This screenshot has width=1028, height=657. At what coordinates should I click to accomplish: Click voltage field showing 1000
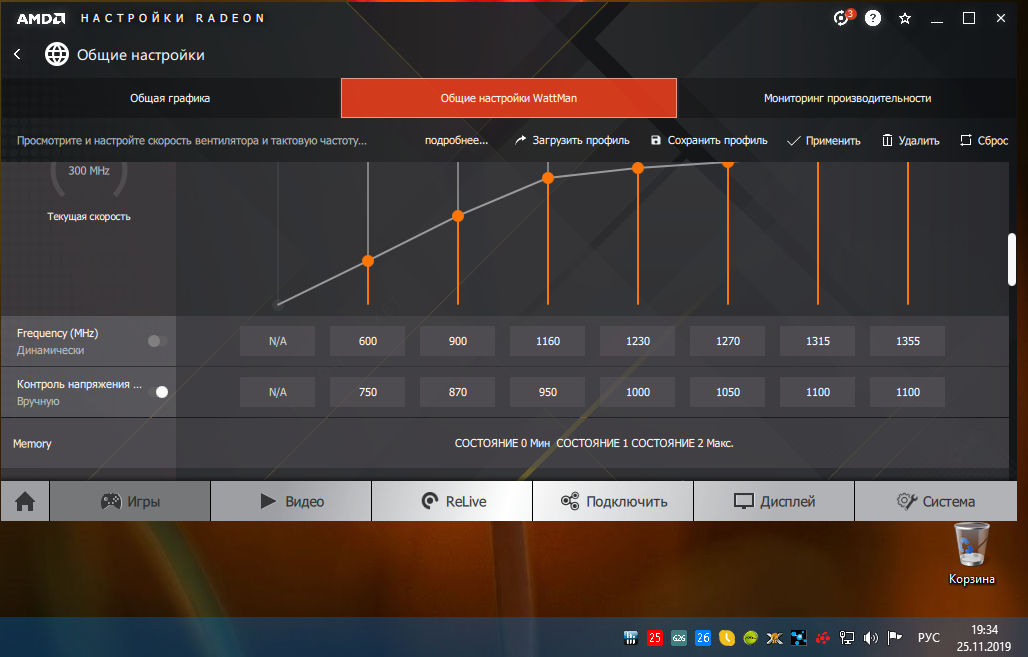tap(638, 392)
